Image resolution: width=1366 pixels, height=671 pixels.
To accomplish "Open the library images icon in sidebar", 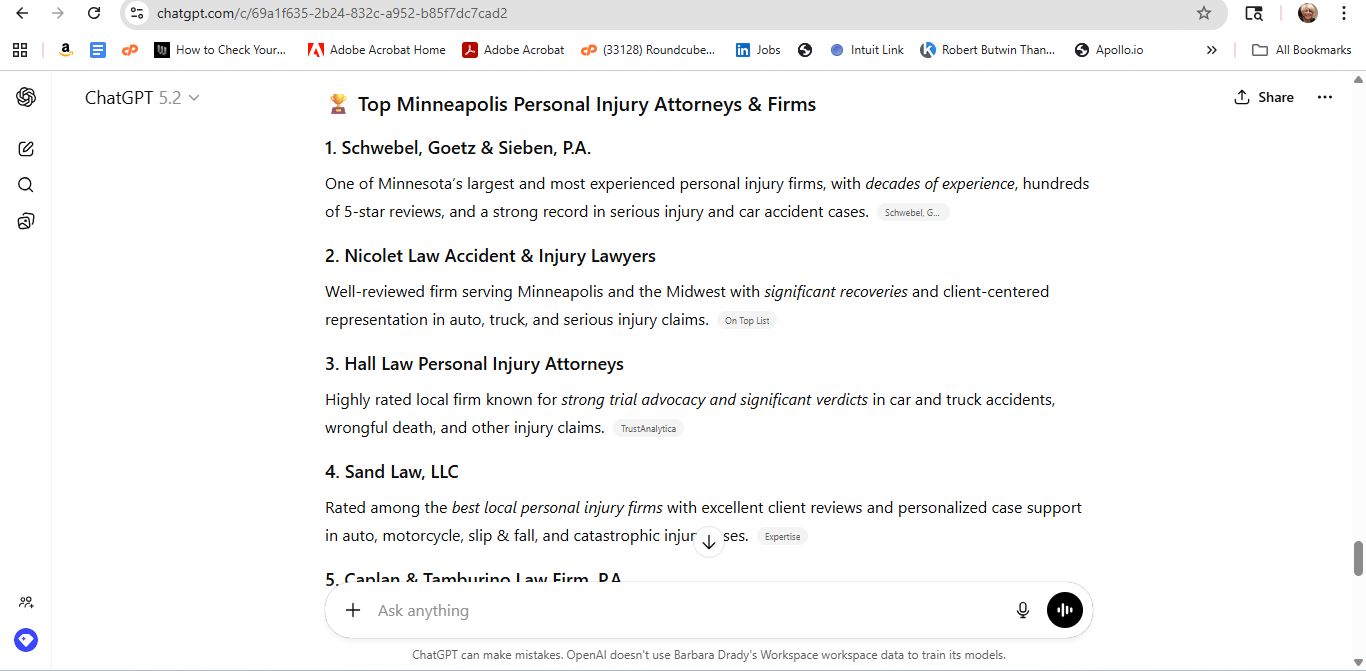I will pos(26,221).
